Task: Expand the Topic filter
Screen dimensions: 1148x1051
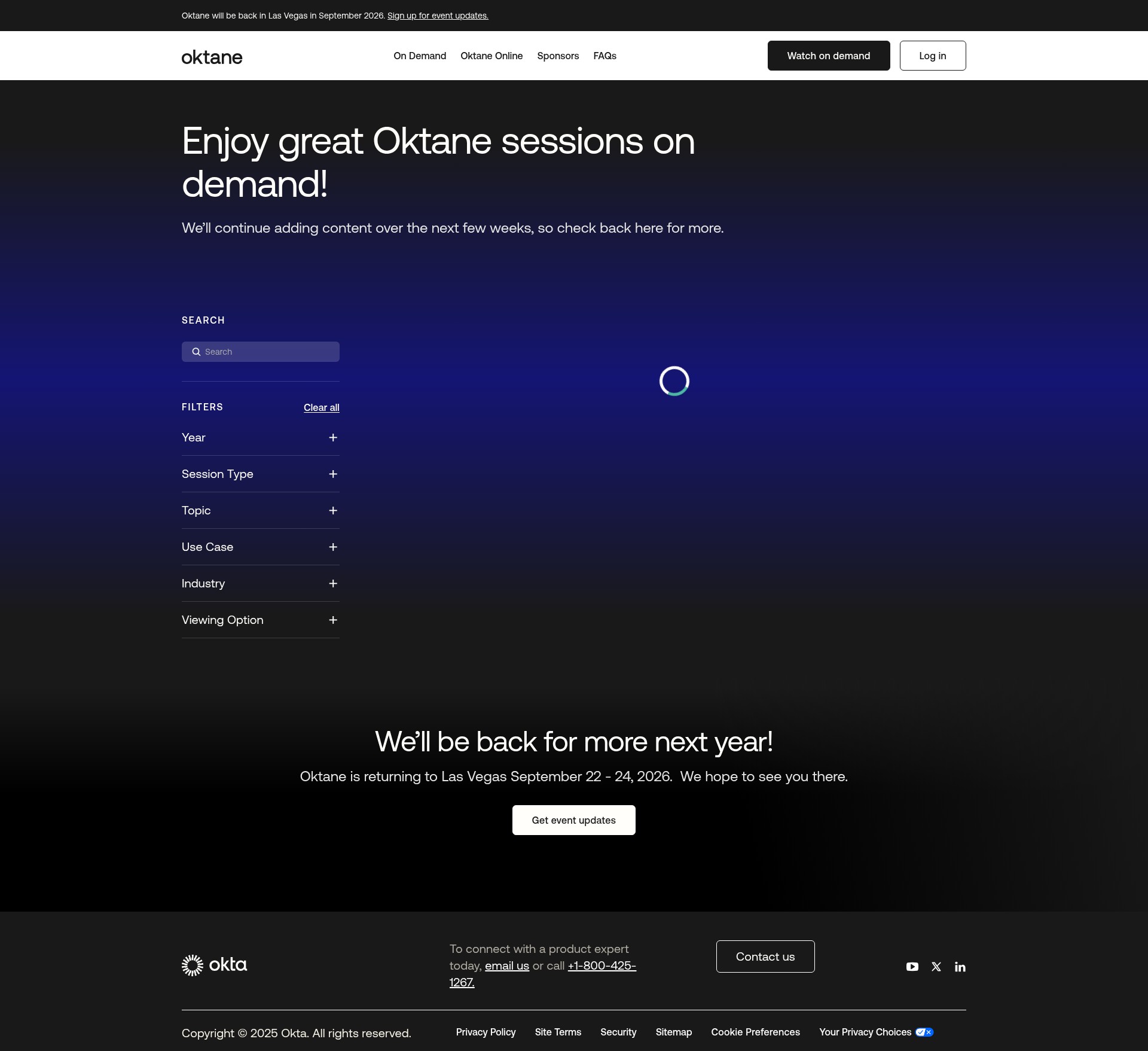Action: pos(261,511)
